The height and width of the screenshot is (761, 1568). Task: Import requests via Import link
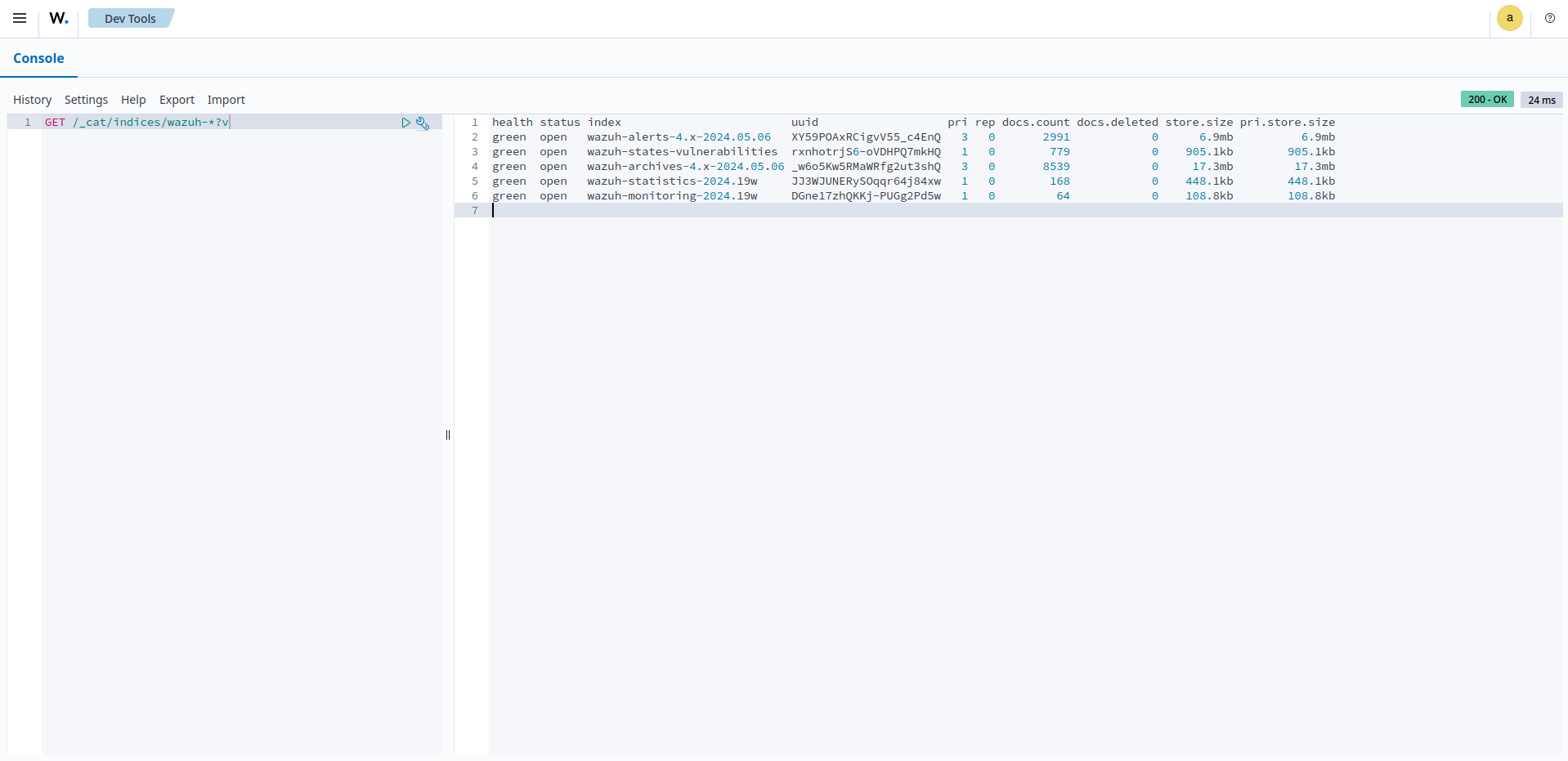click(x=226, y=100)
